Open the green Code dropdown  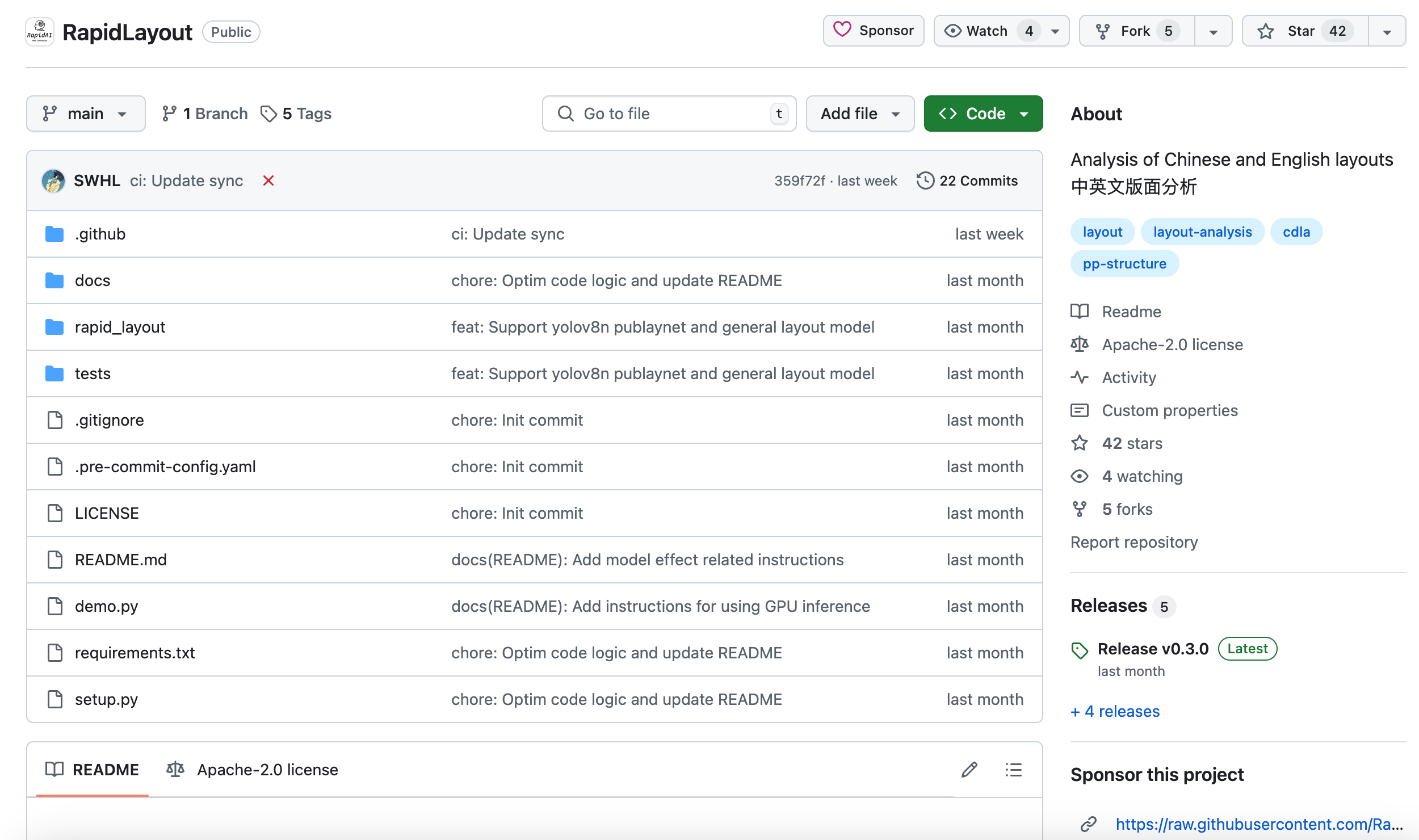pyautogui.click(x=983, y=114)
